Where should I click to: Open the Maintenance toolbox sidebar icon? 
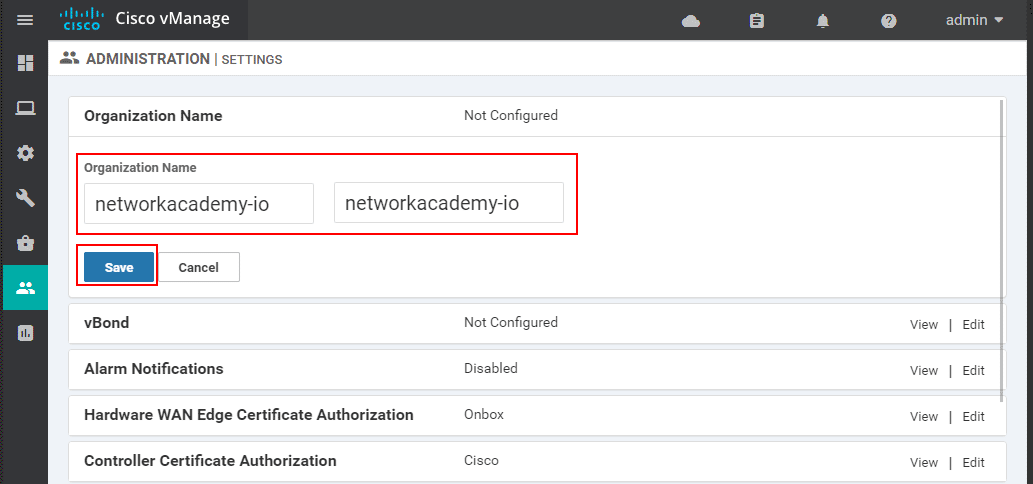pos(25,243)
